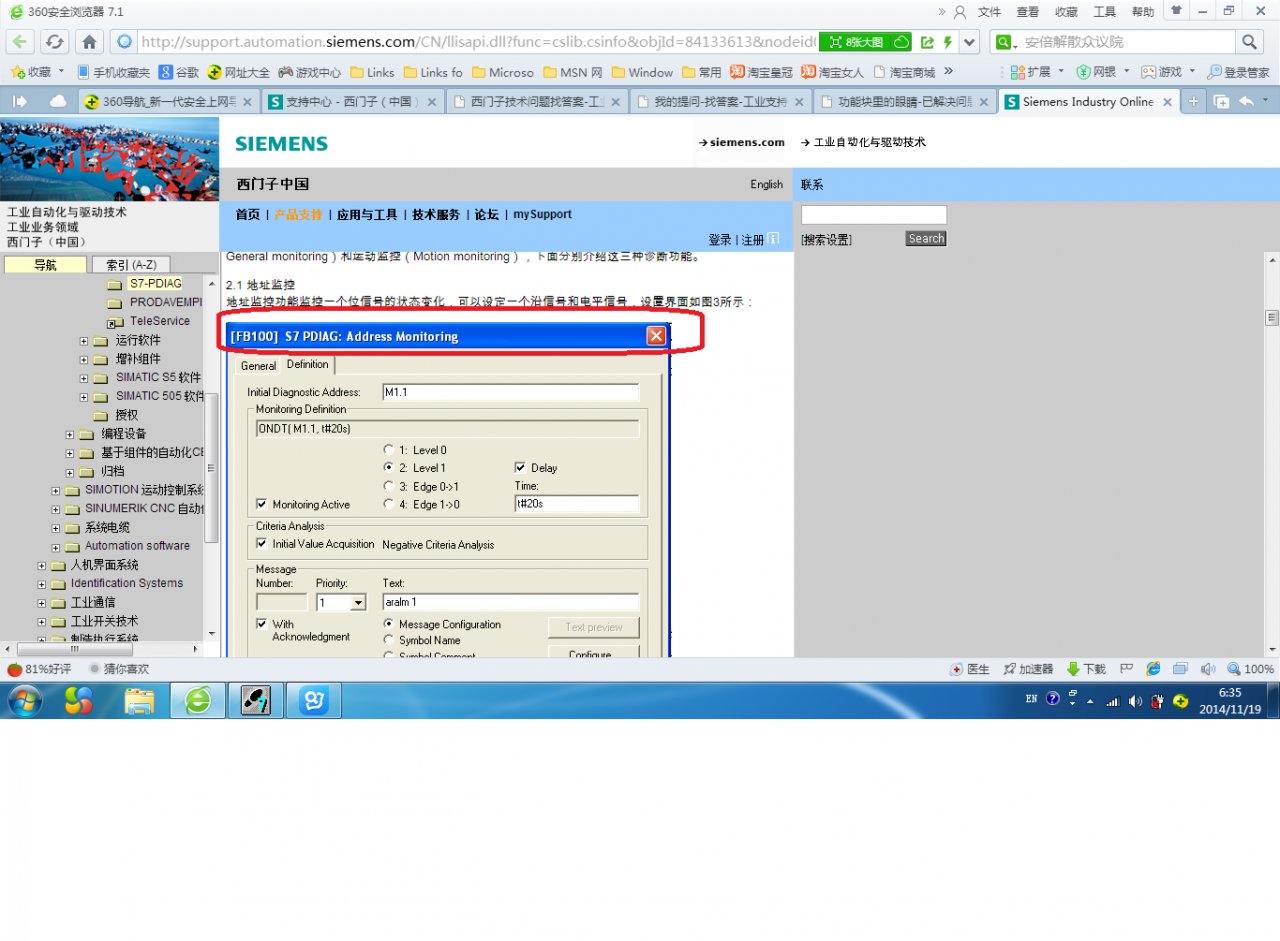Click the search magnifier button
This screenshot has height=941, width=1280.
coord(1250,42)
